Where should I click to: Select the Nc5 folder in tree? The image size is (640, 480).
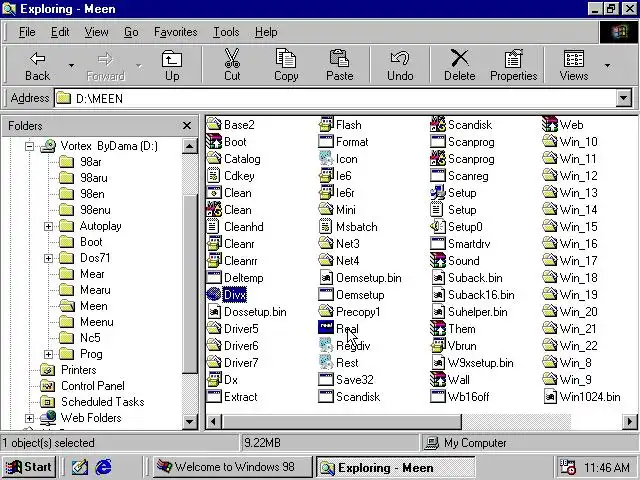pos(80,338)
